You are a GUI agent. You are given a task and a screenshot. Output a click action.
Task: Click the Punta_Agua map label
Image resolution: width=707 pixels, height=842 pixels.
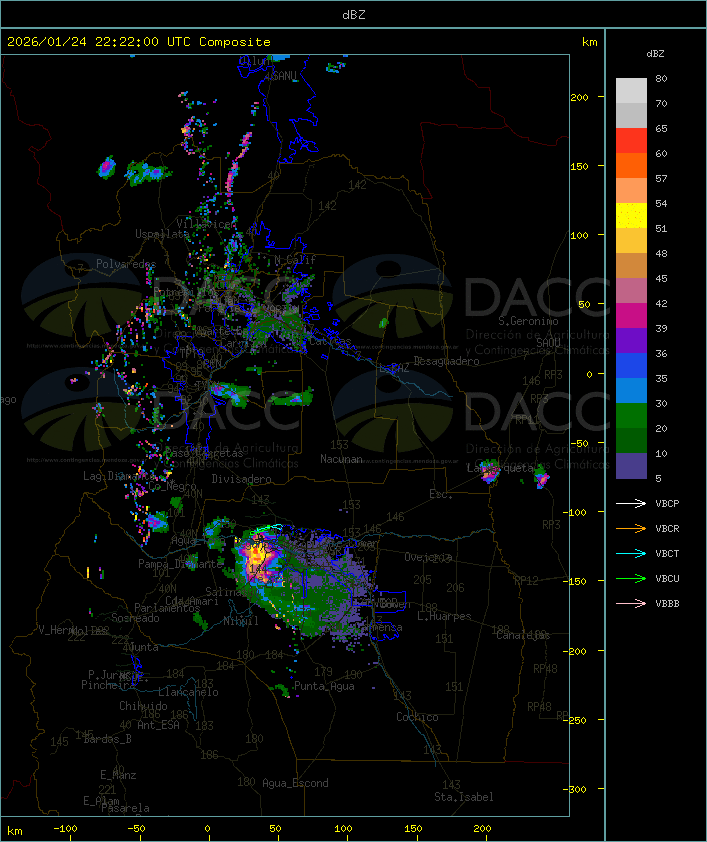click(325, 686)
